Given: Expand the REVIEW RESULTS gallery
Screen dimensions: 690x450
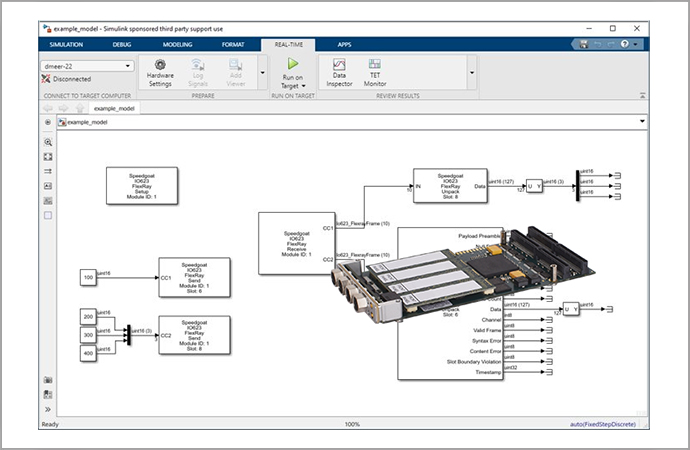Looking at the screenshot, I should point(472,73).
